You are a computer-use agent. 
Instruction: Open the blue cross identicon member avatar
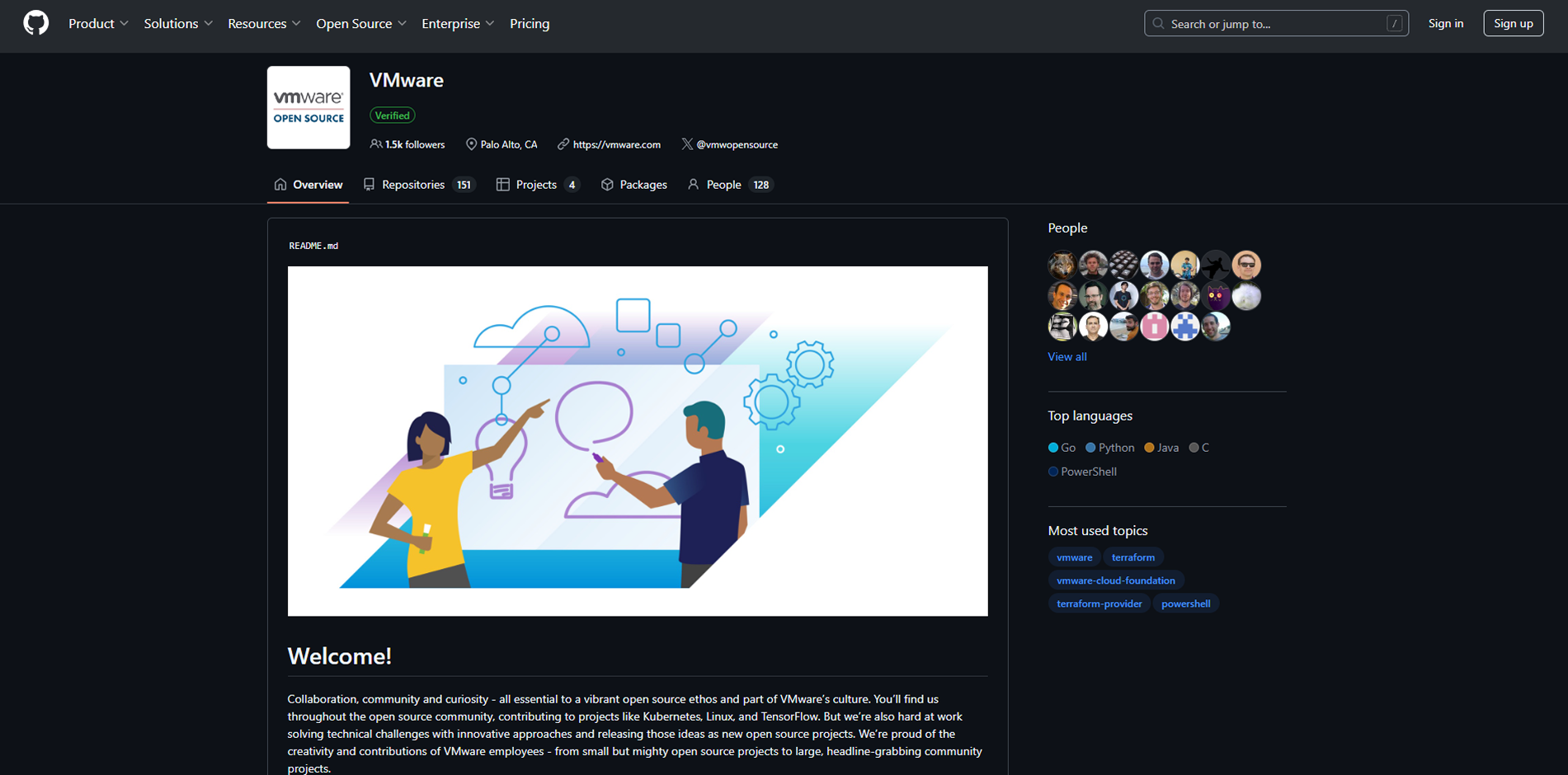pos(1185,326)
